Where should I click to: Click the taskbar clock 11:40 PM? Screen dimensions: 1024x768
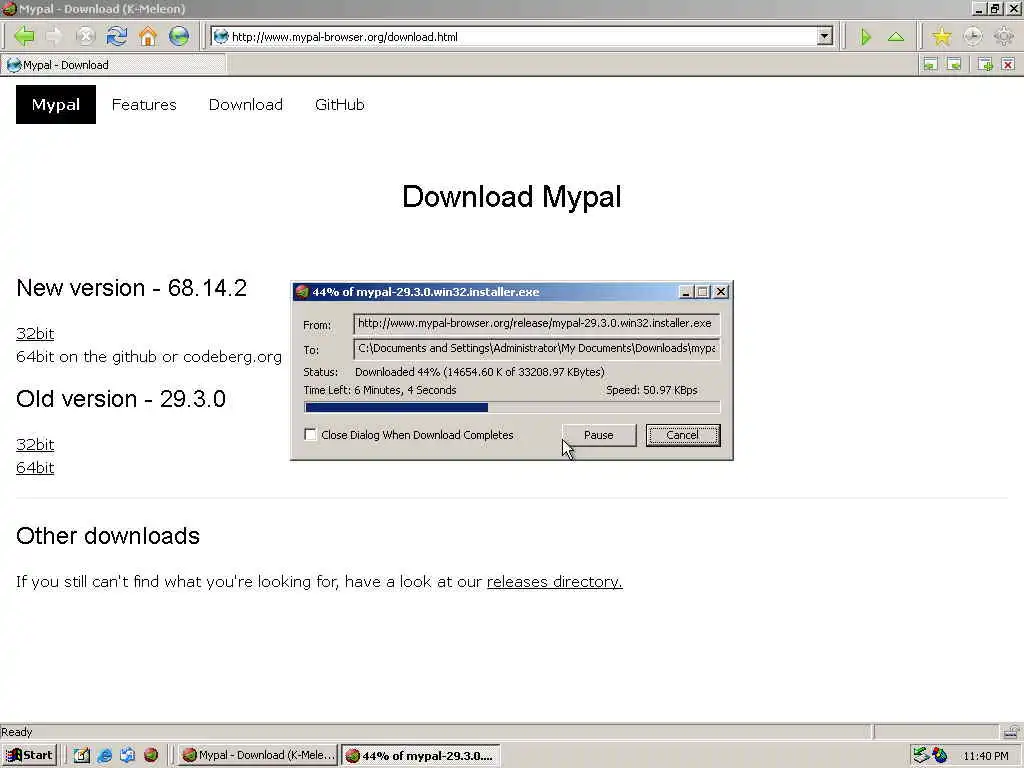tap(985, 756)
